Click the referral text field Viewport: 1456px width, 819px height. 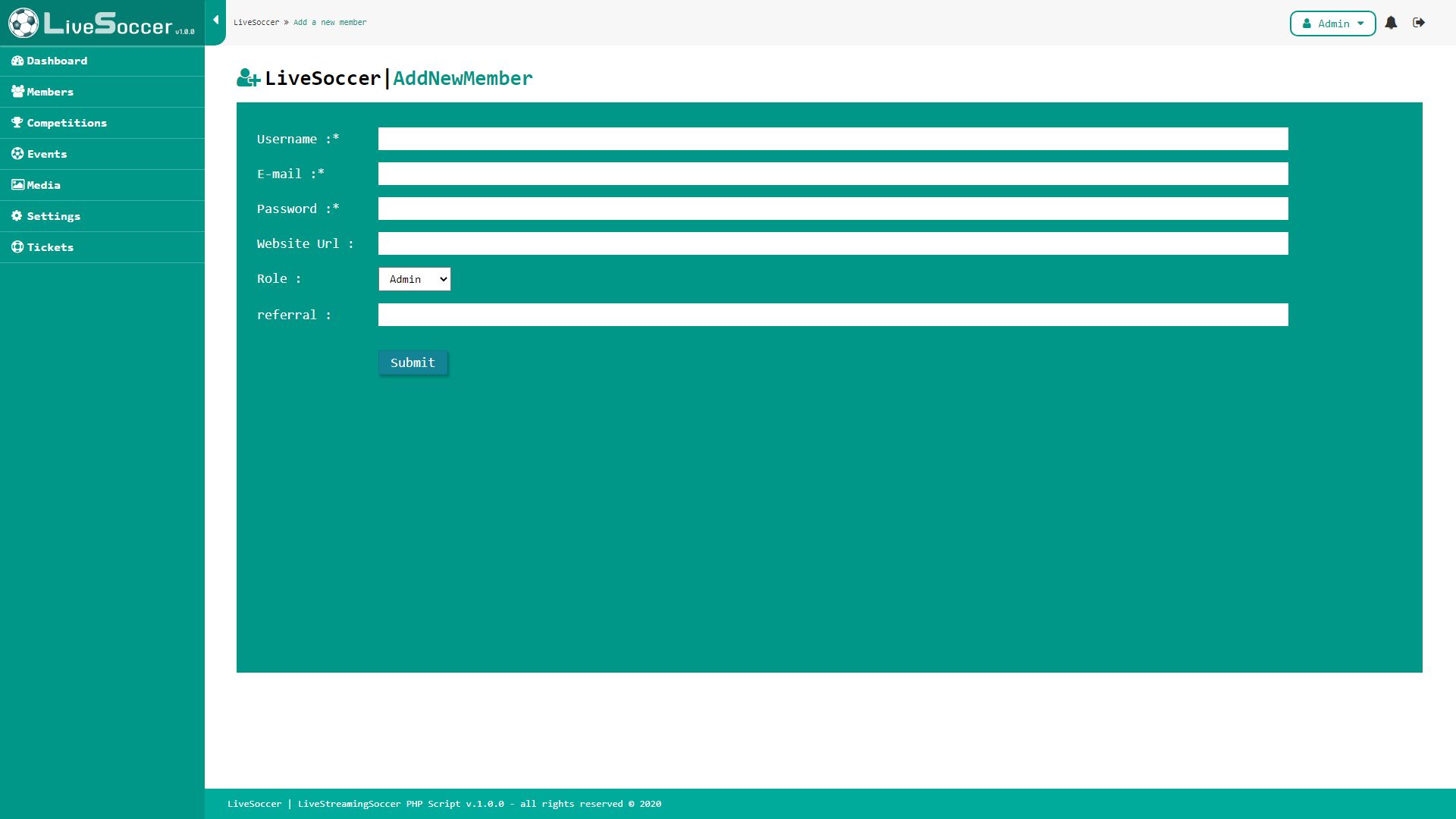coord(833,315)
